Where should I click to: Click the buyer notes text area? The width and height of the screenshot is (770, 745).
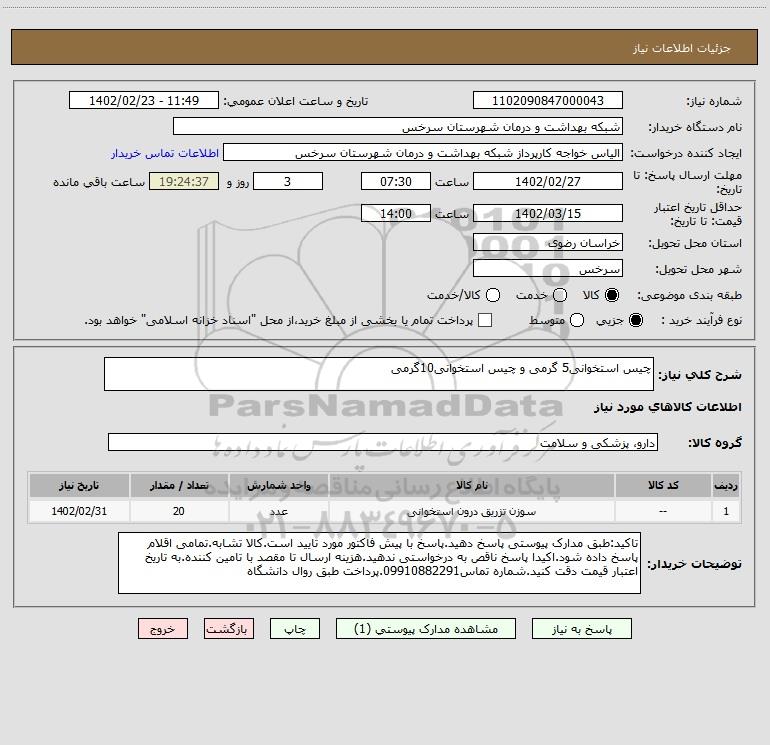pos(379,563)
